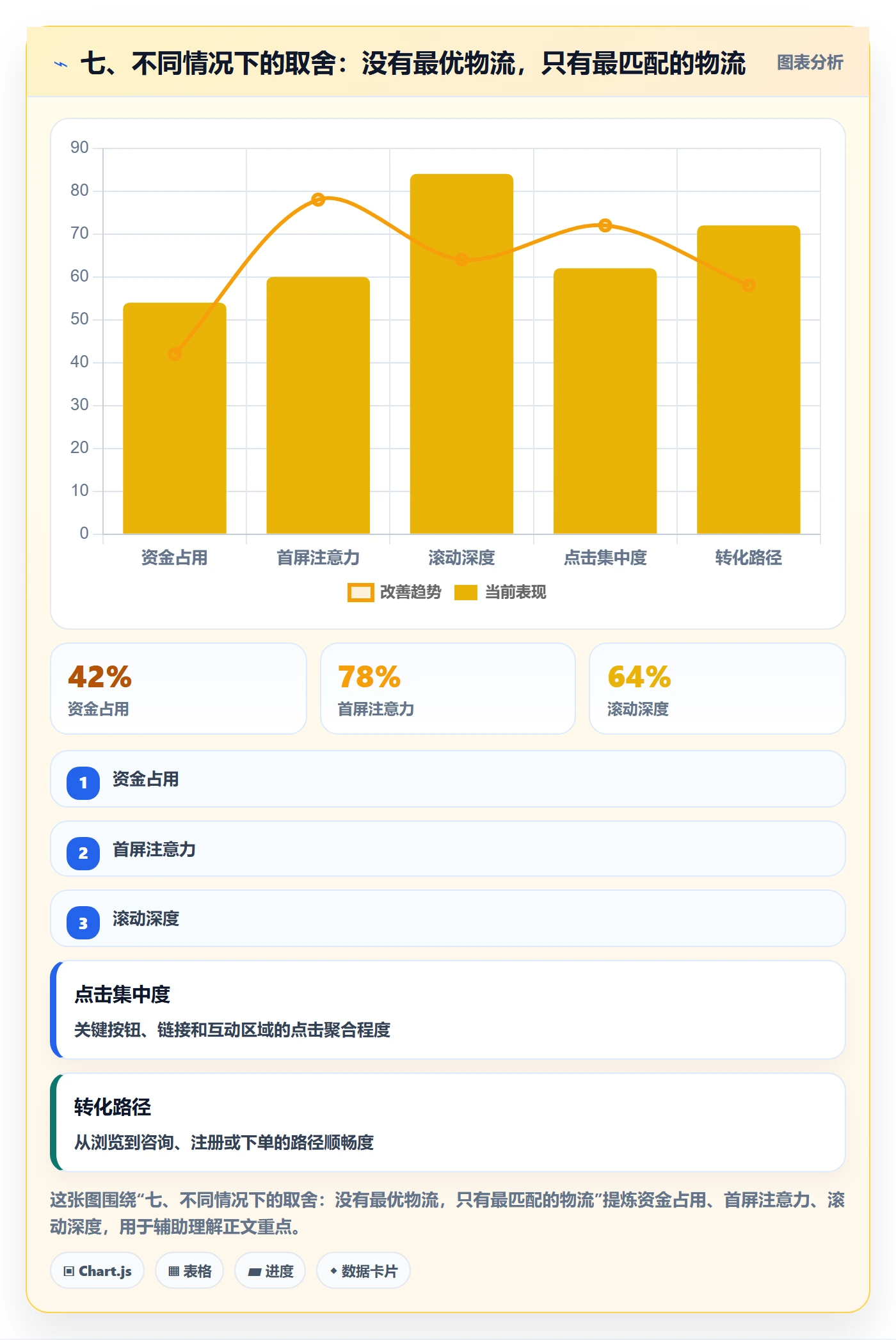Screen dimensions: 896x1340
Task: Click the line point at 64 on the 滚动深度 bar
Action: [461, 260]
